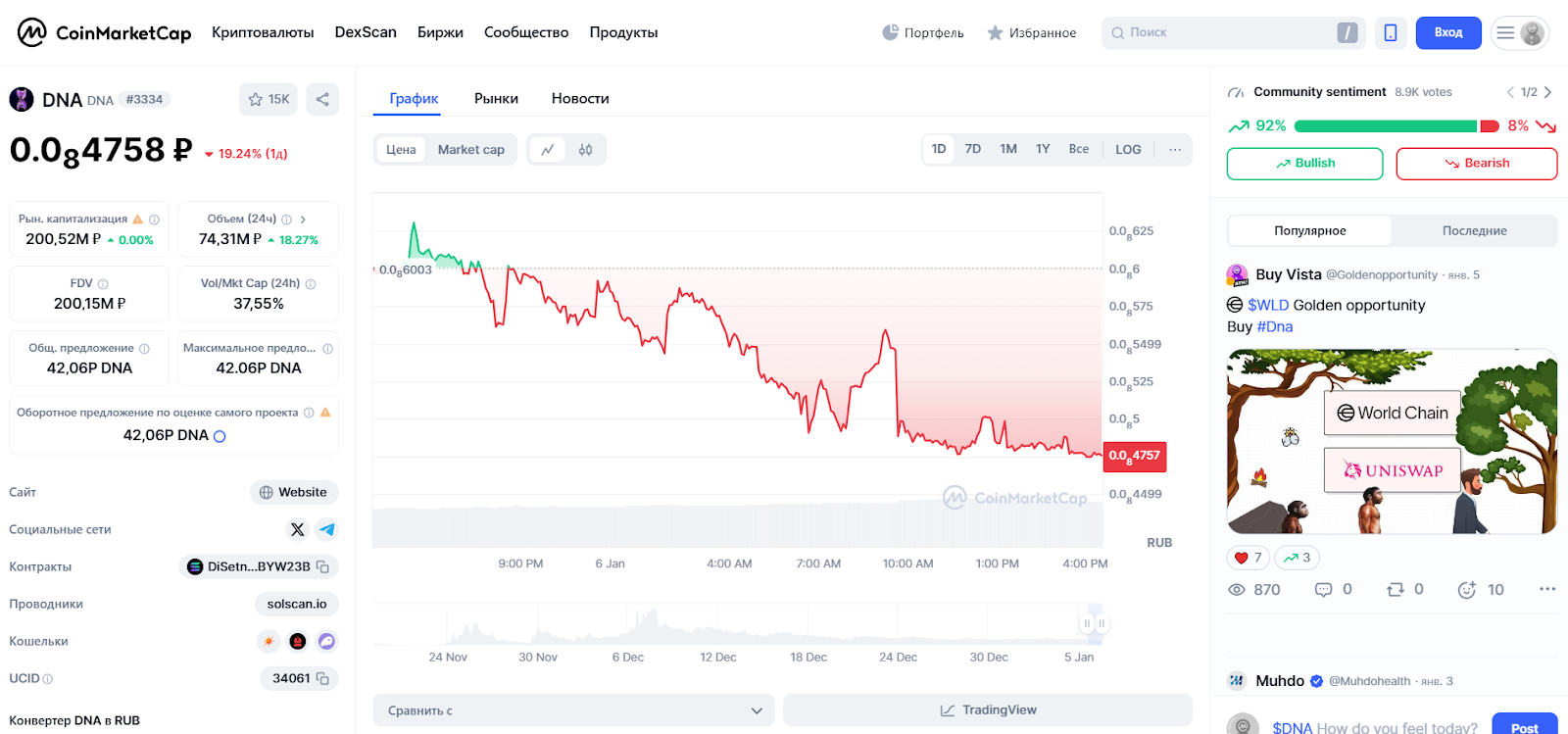Viewport: 1568px width, 734px height.
Task: Open the Продукты navigation menu
Action: 624,32
